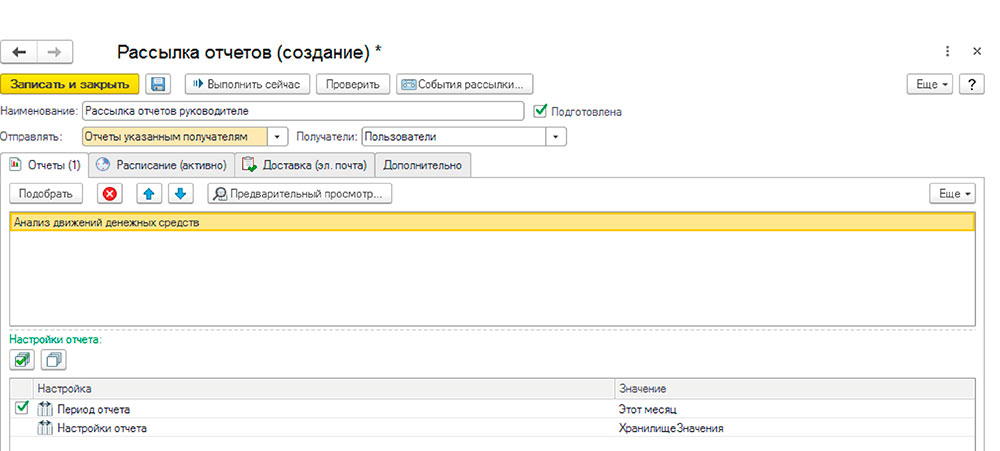
Task: Open the Получатели dropdown arrow
Action: pyautogui.click(x=556, y=137)
